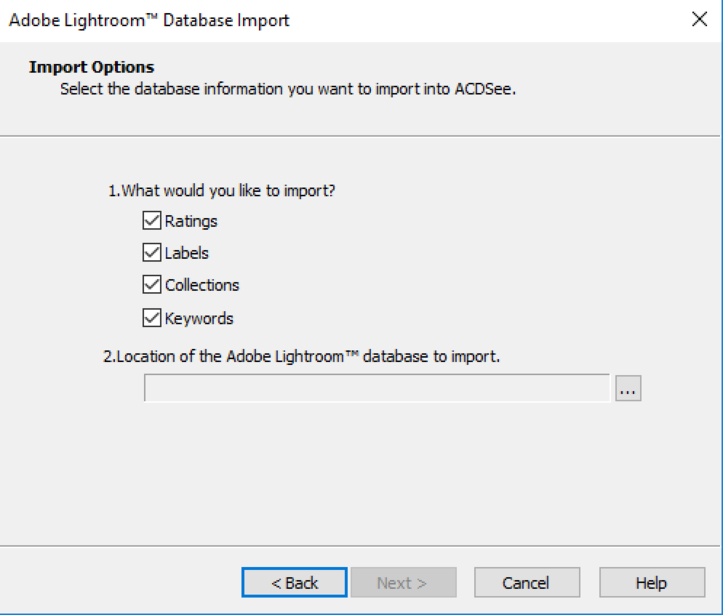The height and width of the screenshot is (615, 723).
Task: Click the ellipsis browse button
Action: [628, 389]
